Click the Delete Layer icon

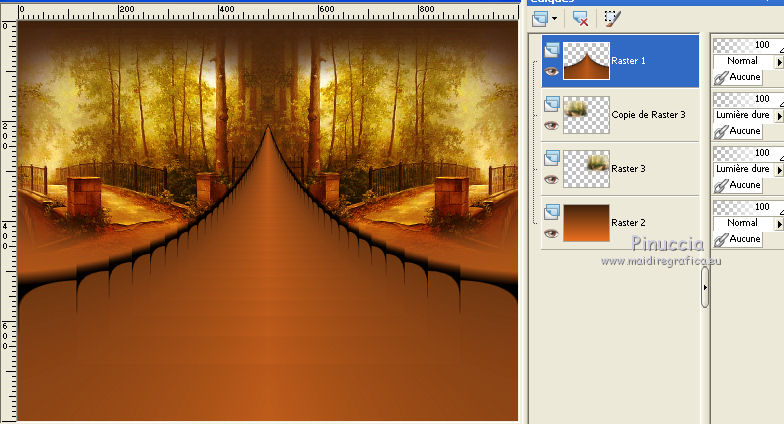click(x=580, y=19)
